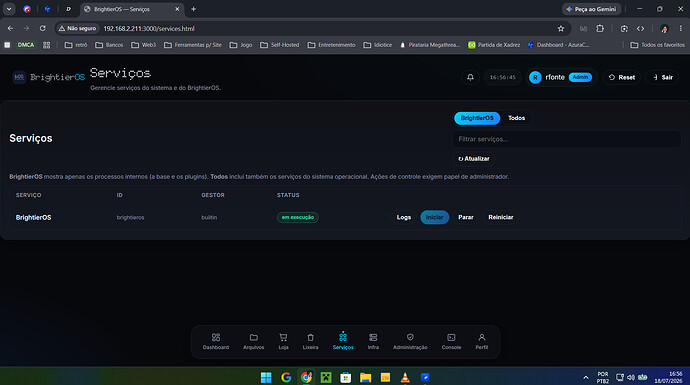This screenshot has height=385, width=690.
Task: Click the Admin role badge
Action: [x=580, y=77]
